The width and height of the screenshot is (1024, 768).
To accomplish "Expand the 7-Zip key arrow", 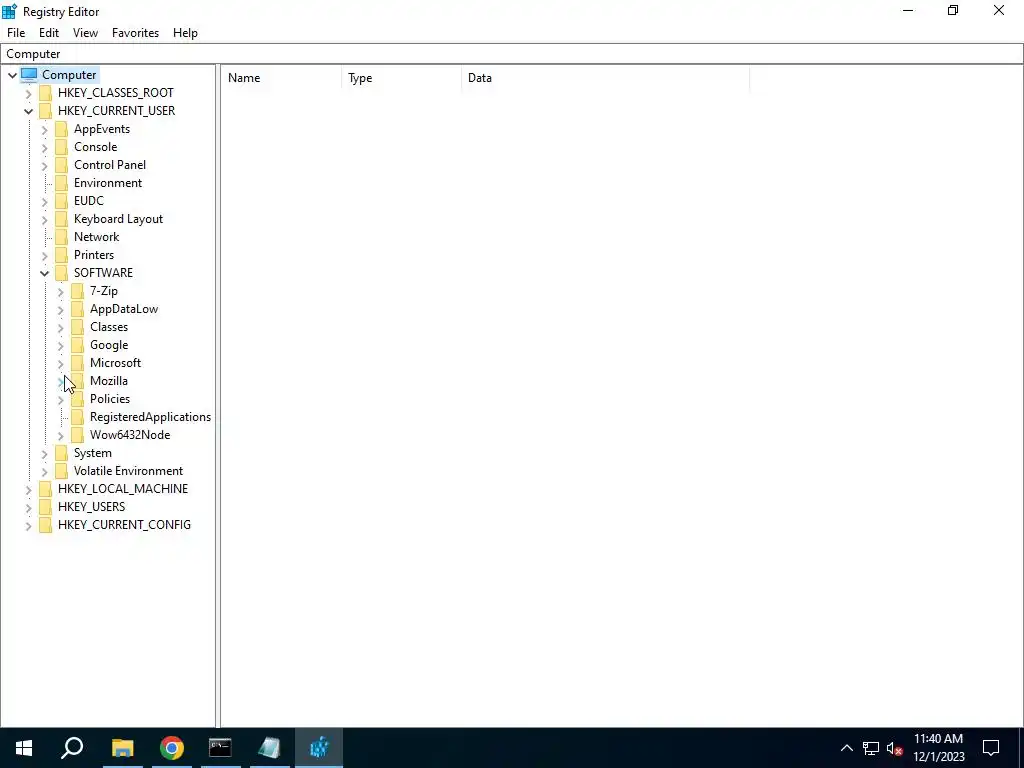I will 61,291.
